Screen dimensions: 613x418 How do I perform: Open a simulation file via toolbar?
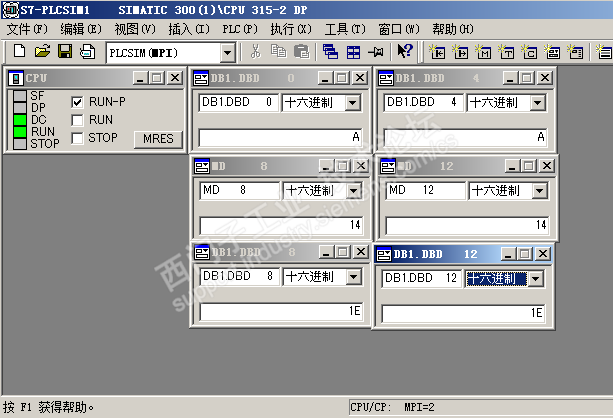point(42,51)
